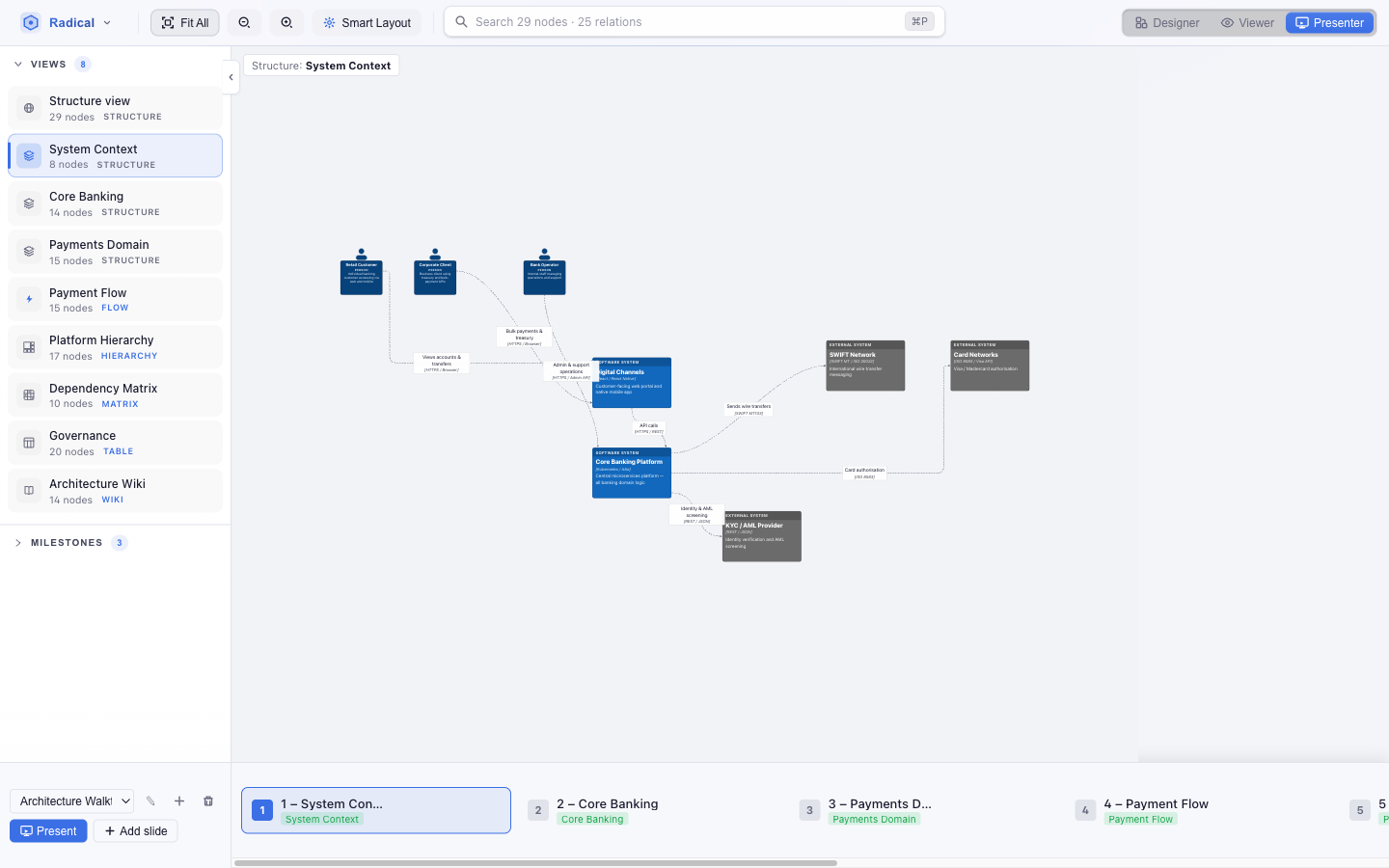Open the Radical workspace dropdown
The width and height of the screenshot is (1389, 868).
(67, 22)
